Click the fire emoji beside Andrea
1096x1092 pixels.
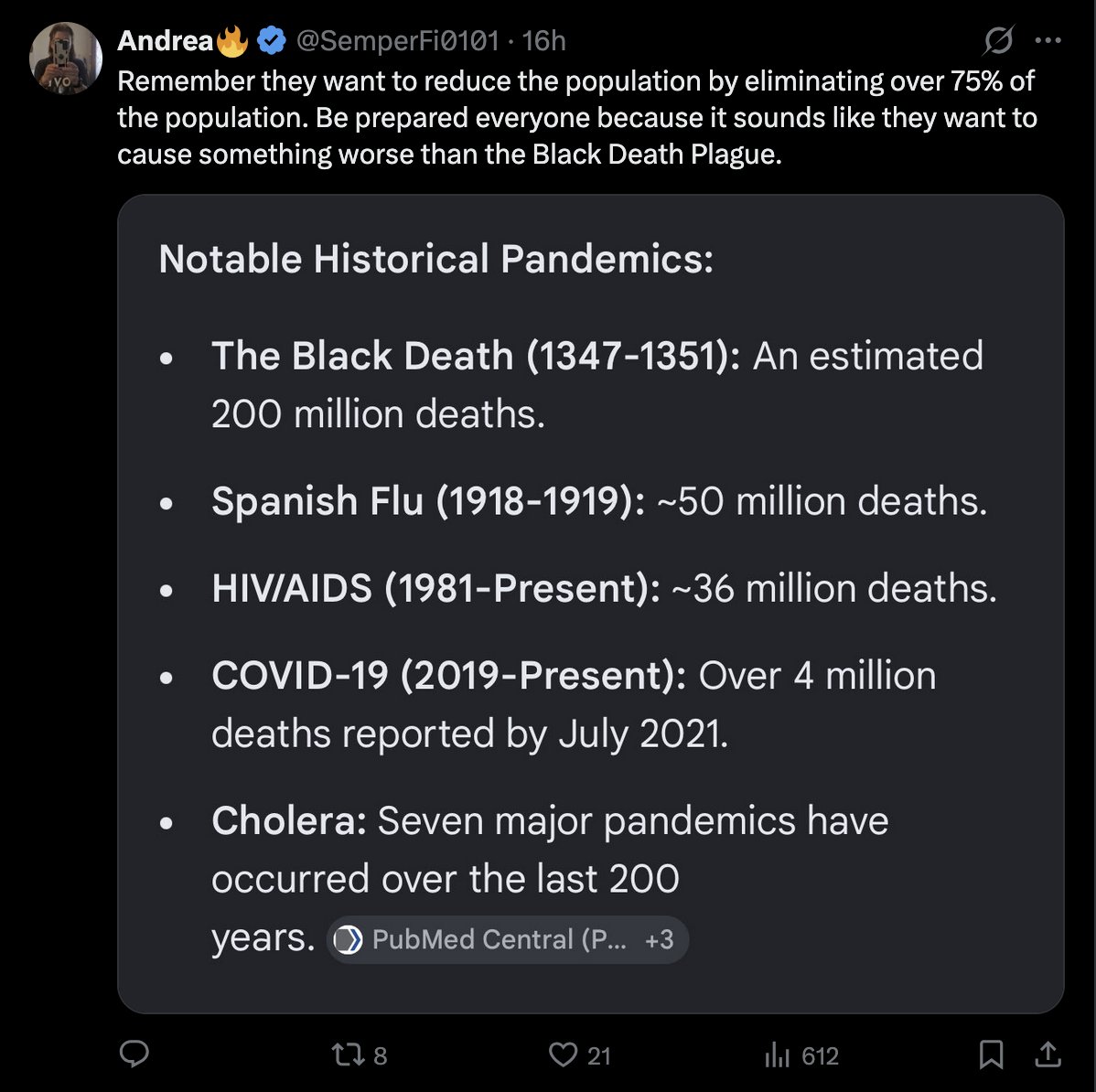click(232, 40)
